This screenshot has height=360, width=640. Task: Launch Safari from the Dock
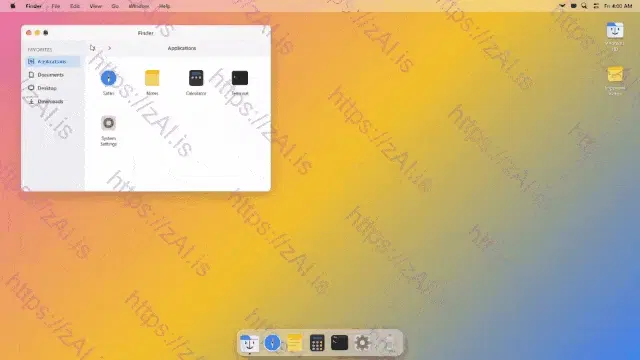[272, 343]
